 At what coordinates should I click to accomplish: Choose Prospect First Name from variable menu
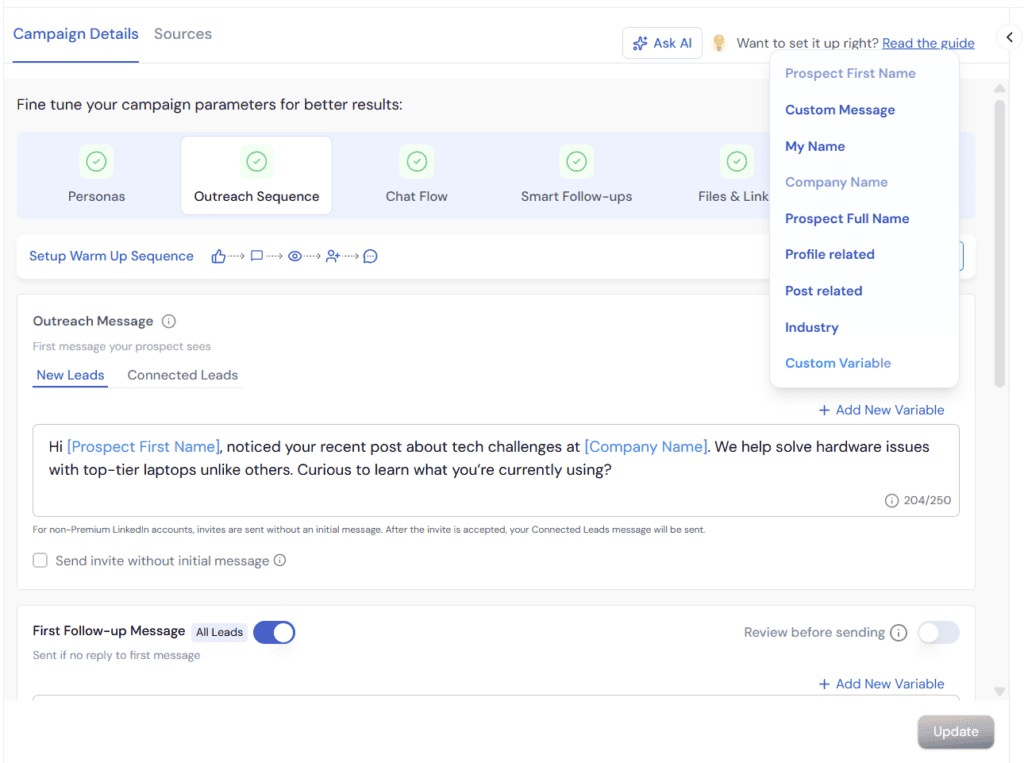pos(850,74)
